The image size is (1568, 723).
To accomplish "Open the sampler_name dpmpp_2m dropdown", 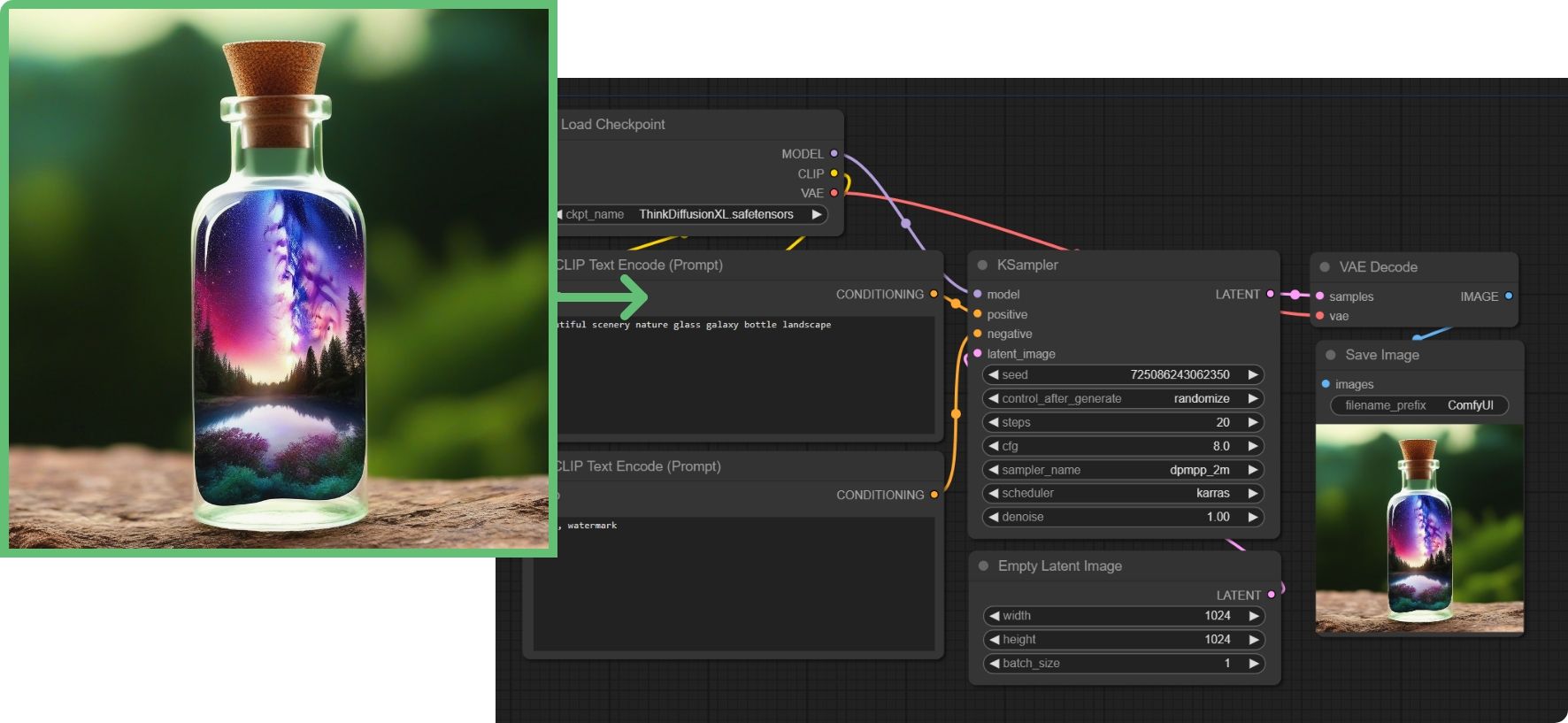I will [1123, 470].
